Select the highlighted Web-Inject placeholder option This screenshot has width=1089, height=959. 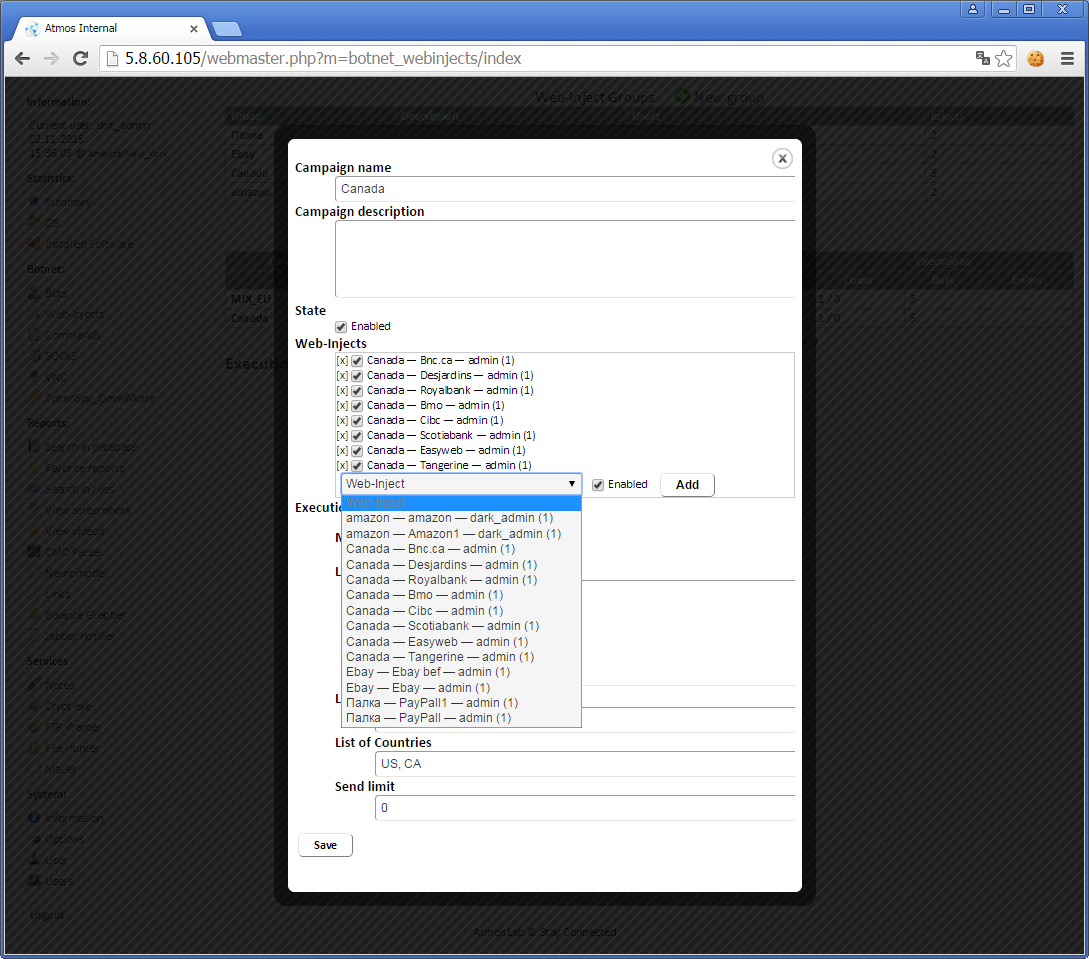coord(461,503)
